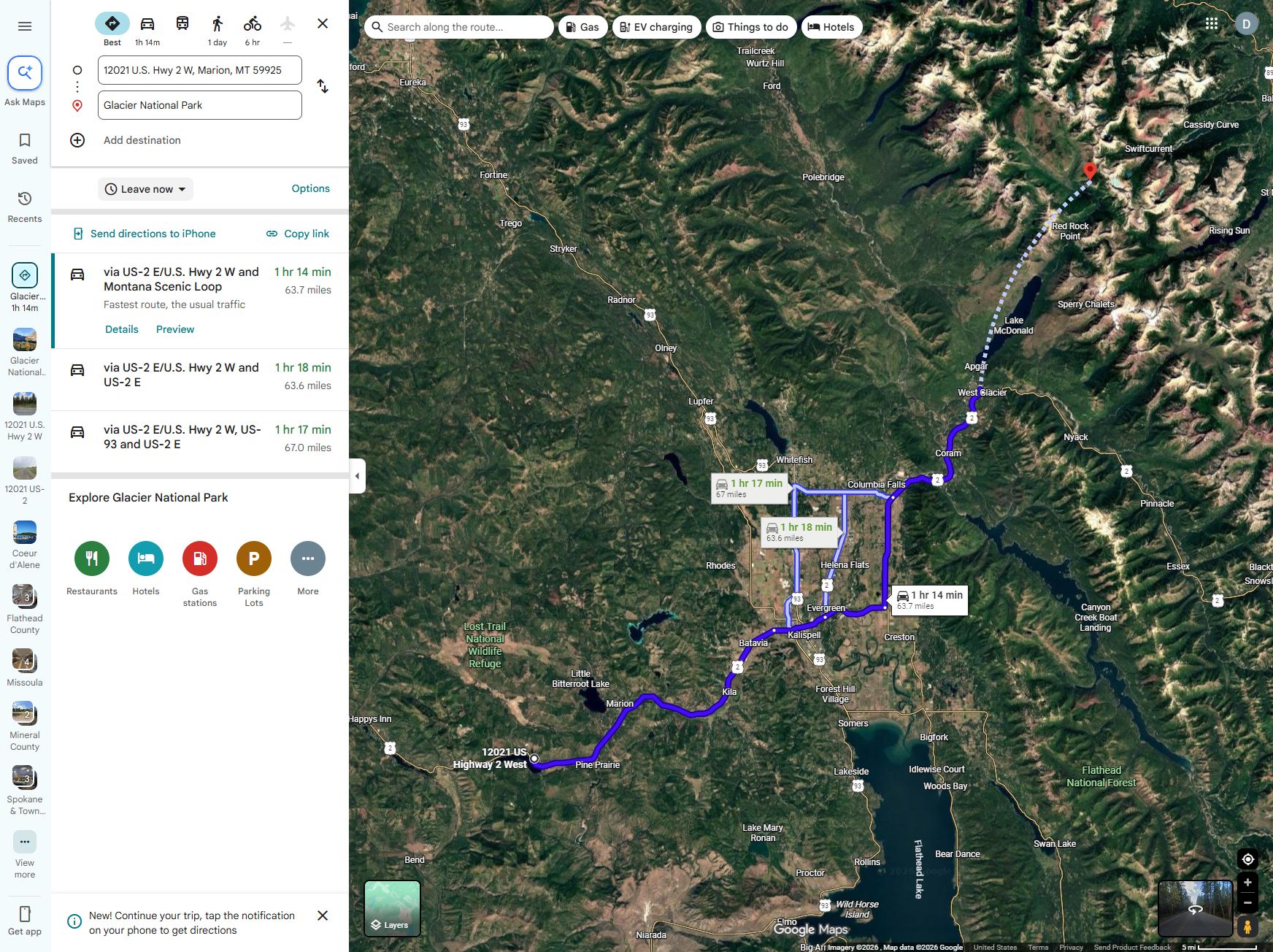This screenshot has width=1273, height=952.
Task: Select Best travel mode
Action: pyautogui.click(x=112, y=29)
